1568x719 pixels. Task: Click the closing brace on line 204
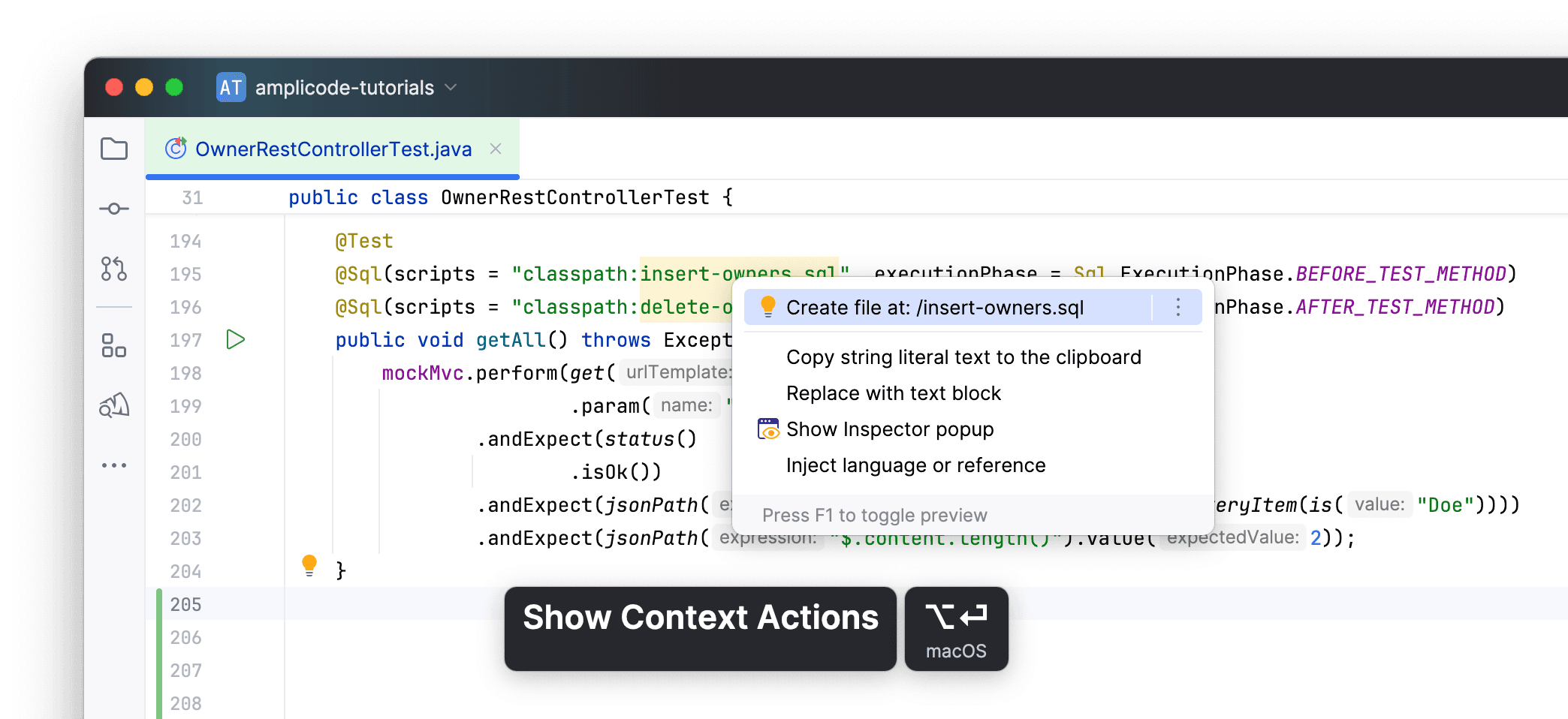[341, 571]
